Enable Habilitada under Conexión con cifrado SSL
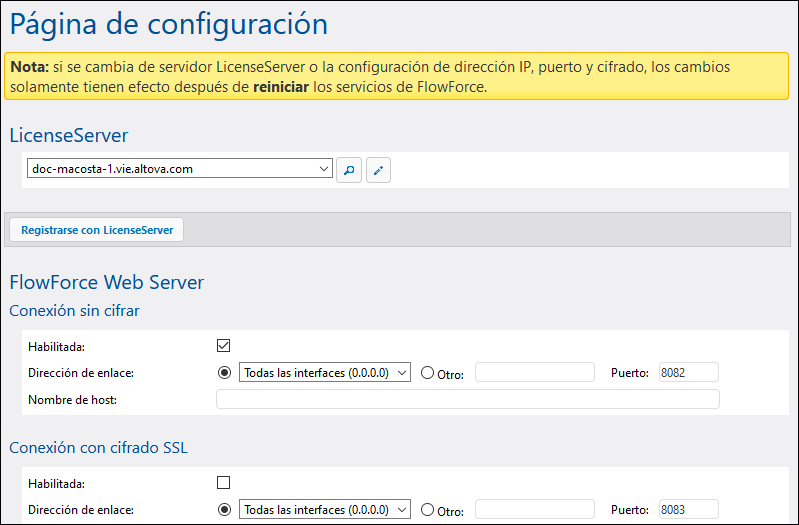This screenshot has height=525, width=799. [x=223, y=482]
